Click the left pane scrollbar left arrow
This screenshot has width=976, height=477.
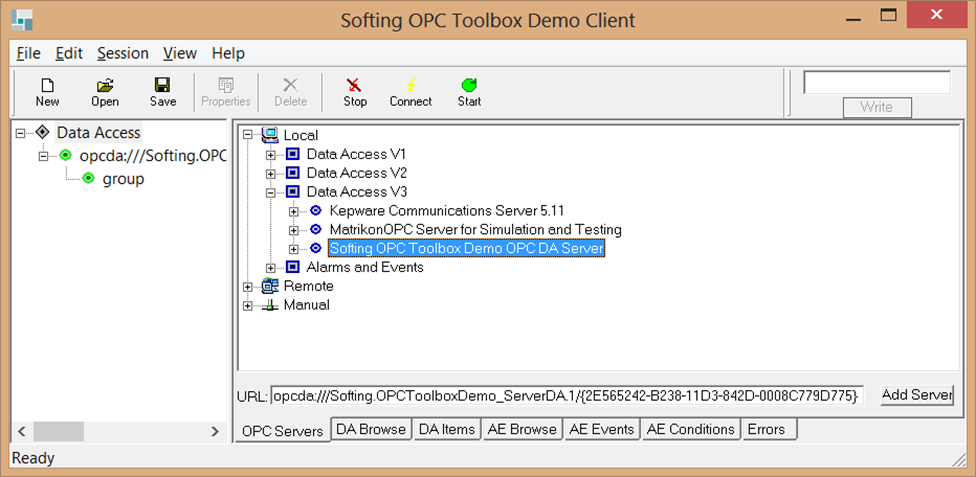click(21, 431)
